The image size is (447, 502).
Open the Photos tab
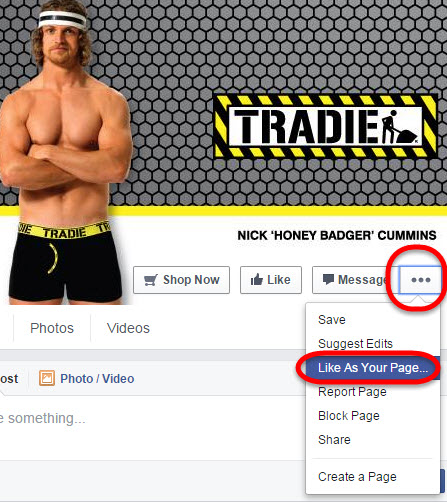click(52, 328)
